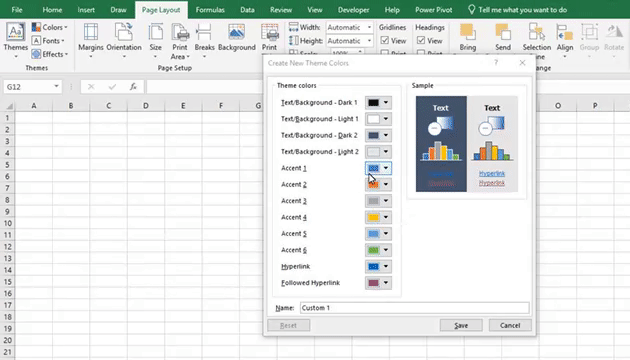Open the Print Area menu
The height and width of the screenshot is (360, 630).
click(180, 41)
